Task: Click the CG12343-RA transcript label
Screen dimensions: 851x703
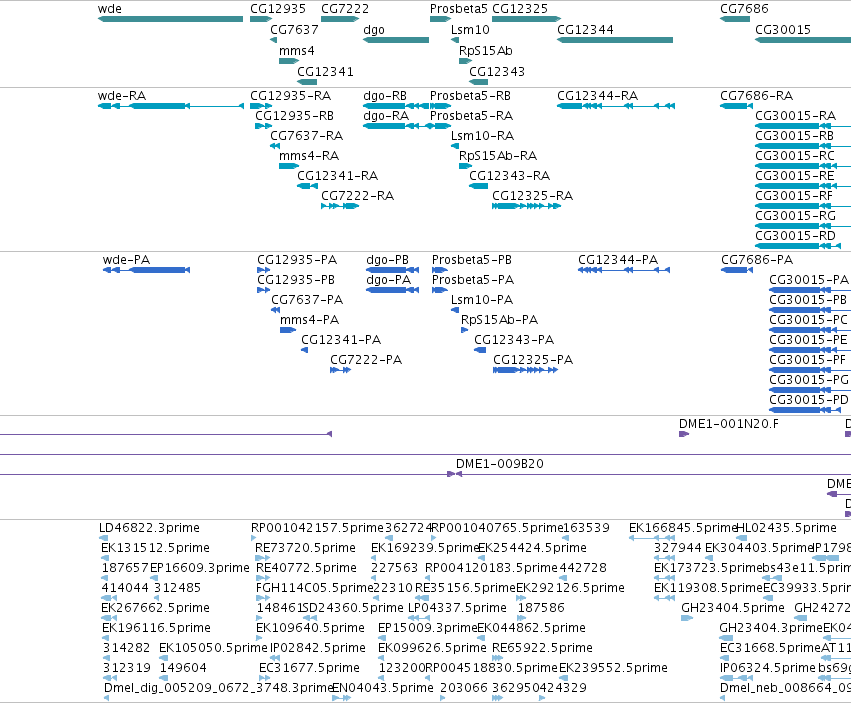Action: (509, 176)
